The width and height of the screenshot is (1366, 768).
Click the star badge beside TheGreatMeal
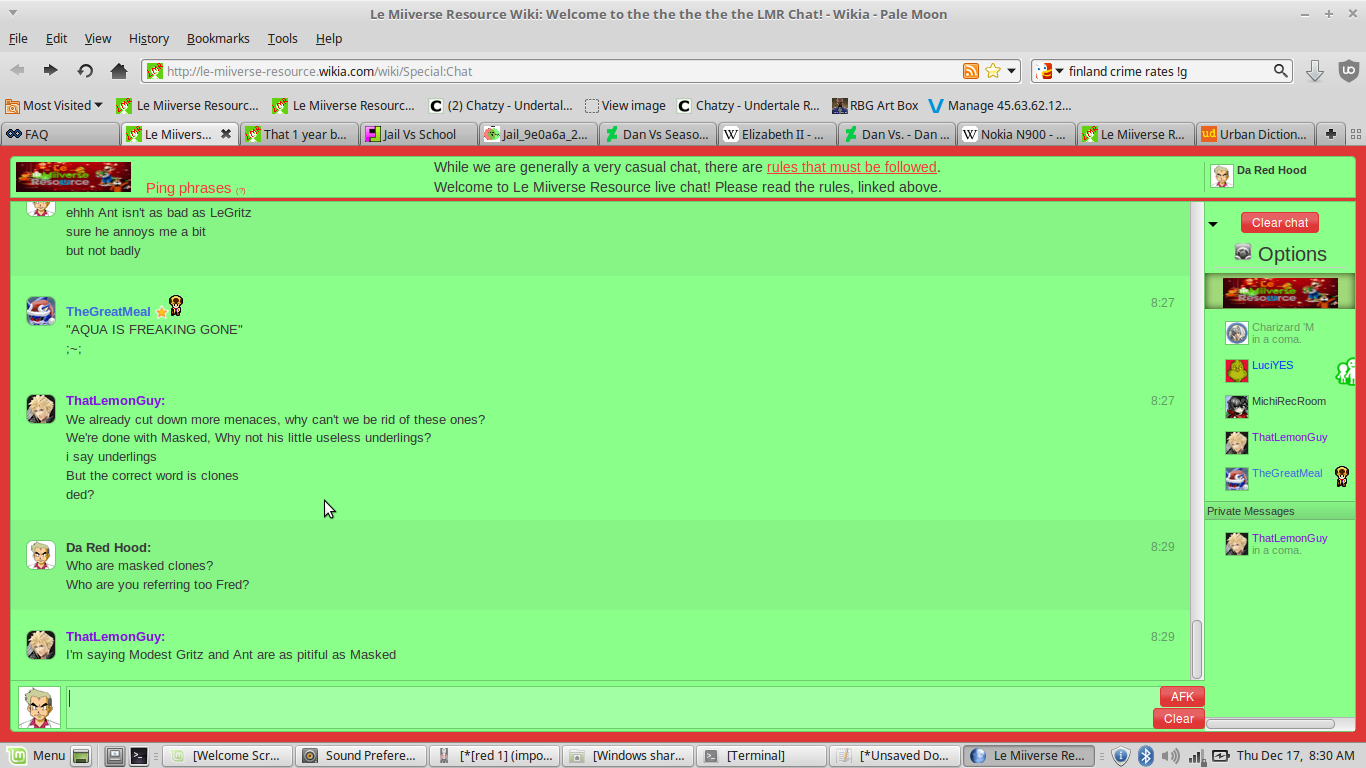(161, 312)
